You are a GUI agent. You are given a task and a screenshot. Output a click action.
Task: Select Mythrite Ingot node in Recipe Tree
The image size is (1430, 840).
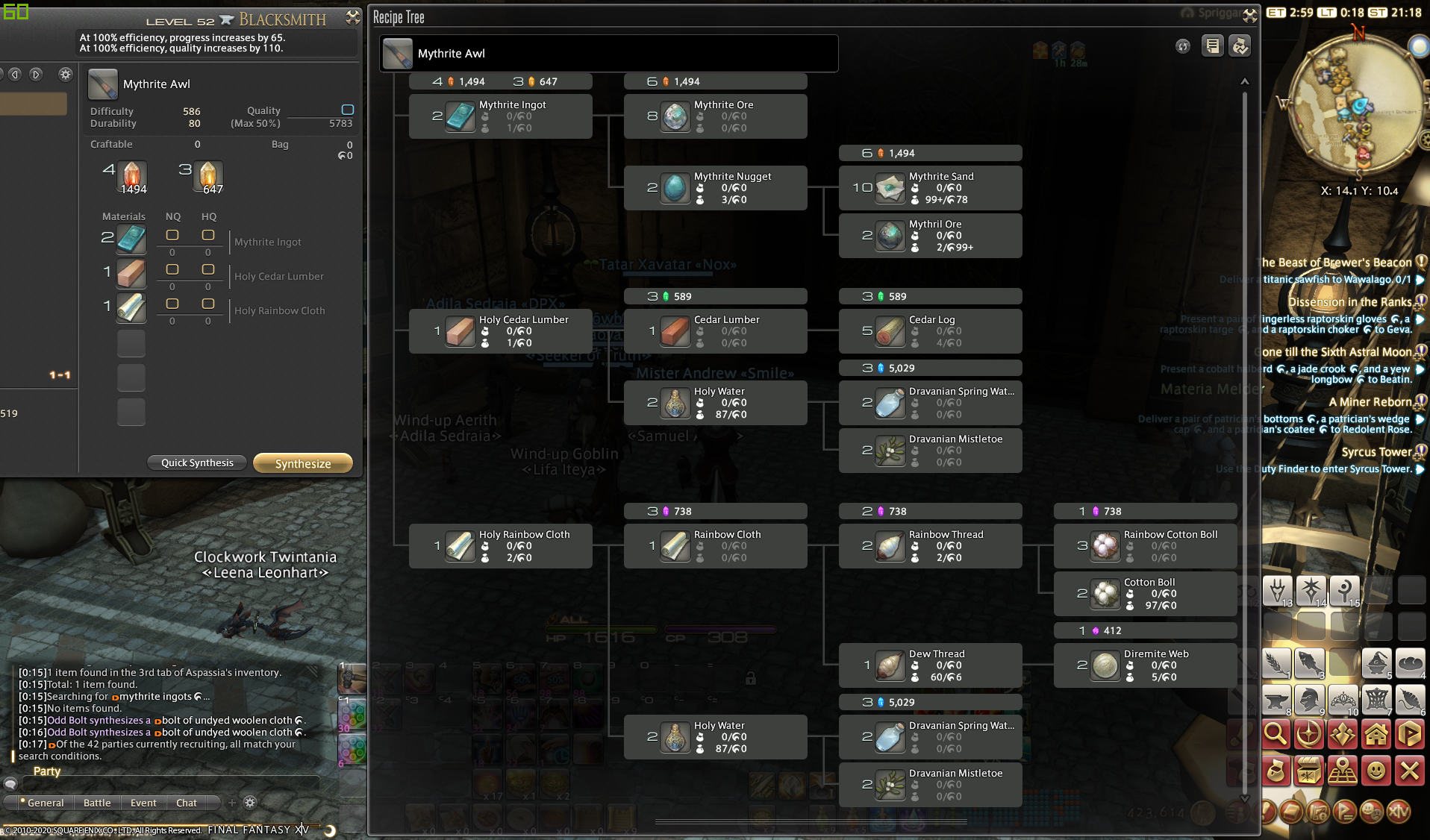(501, 116)
